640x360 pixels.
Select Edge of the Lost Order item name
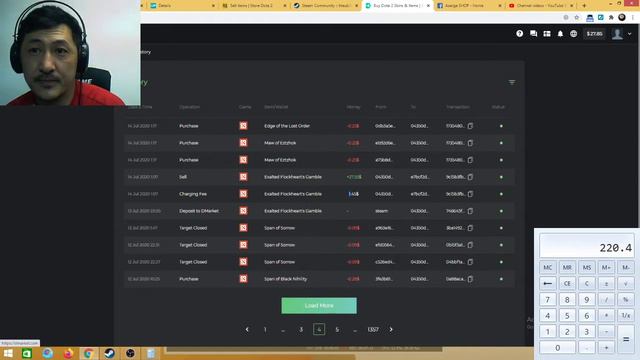click(287, 126)
